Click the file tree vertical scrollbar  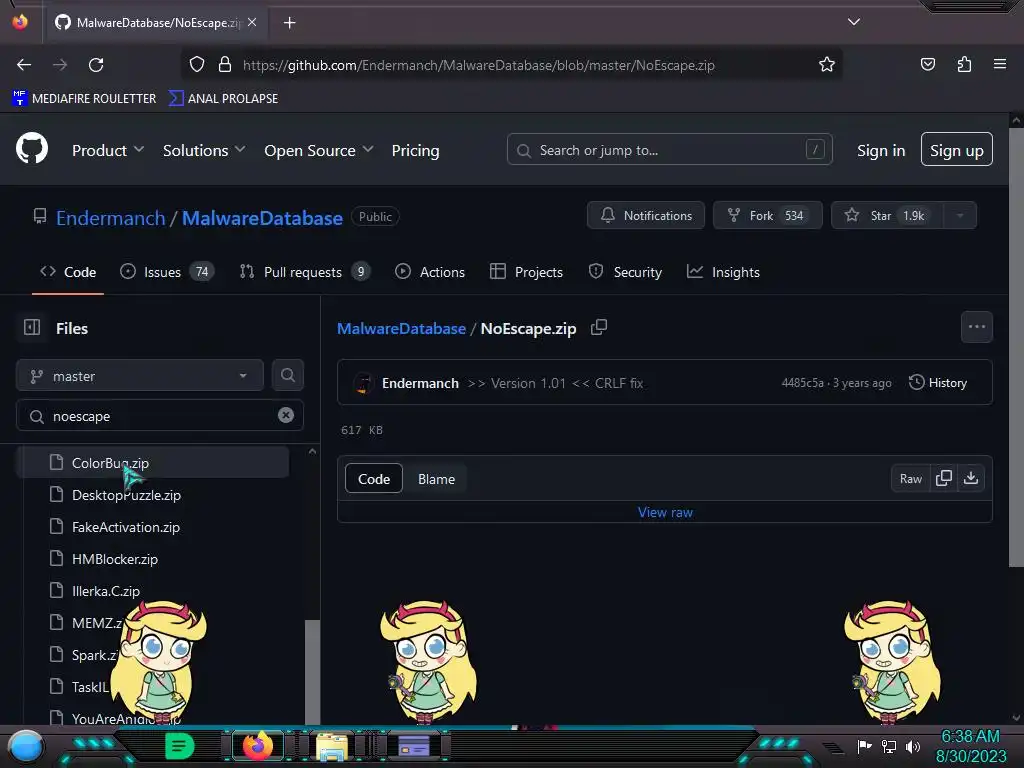coord(312,671)
